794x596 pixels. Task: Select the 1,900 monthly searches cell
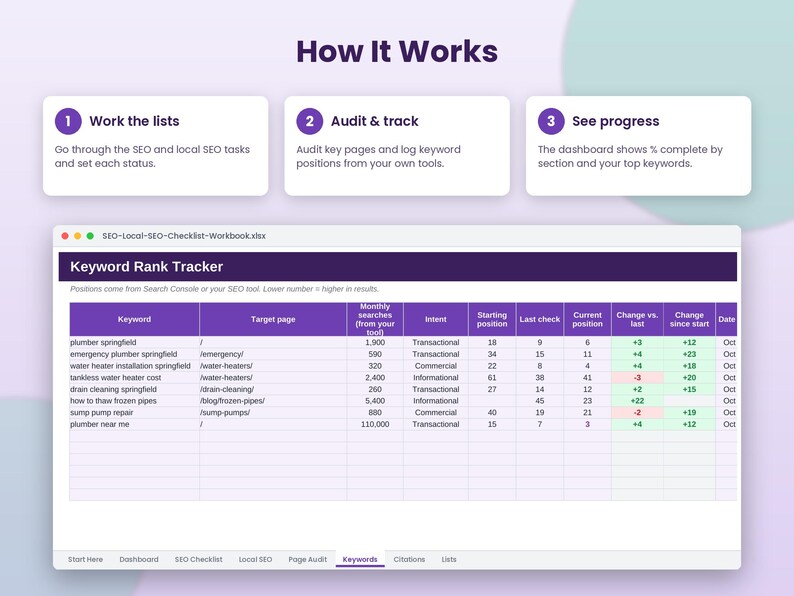[375, 342]
